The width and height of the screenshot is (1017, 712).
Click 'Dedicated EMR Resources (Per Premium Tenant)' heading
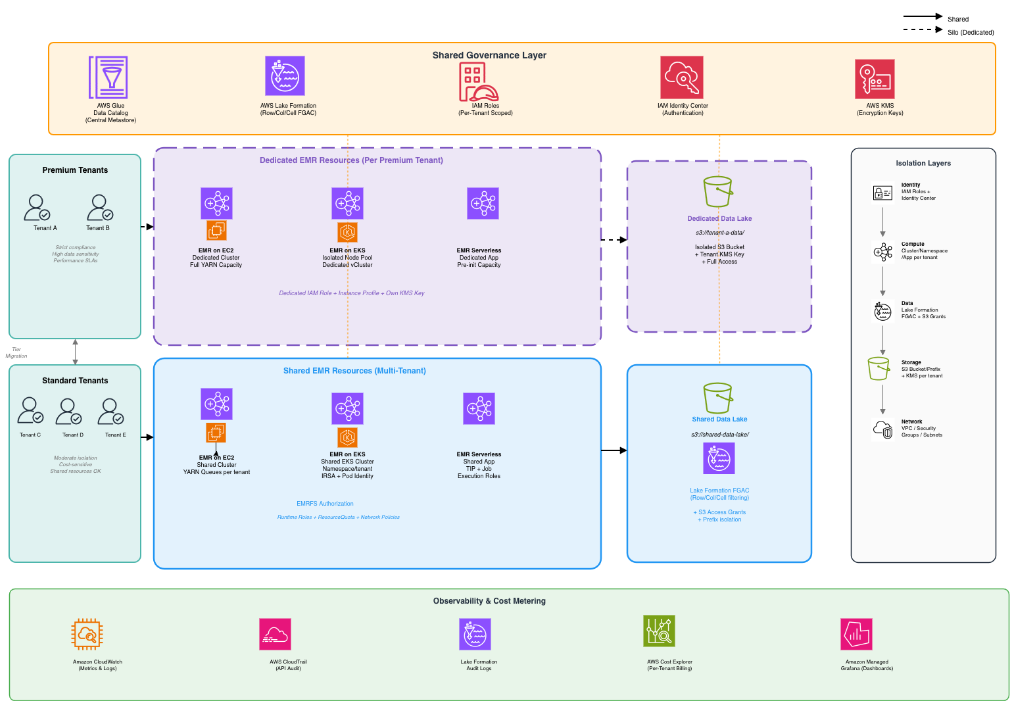click(x=352, y=160)
